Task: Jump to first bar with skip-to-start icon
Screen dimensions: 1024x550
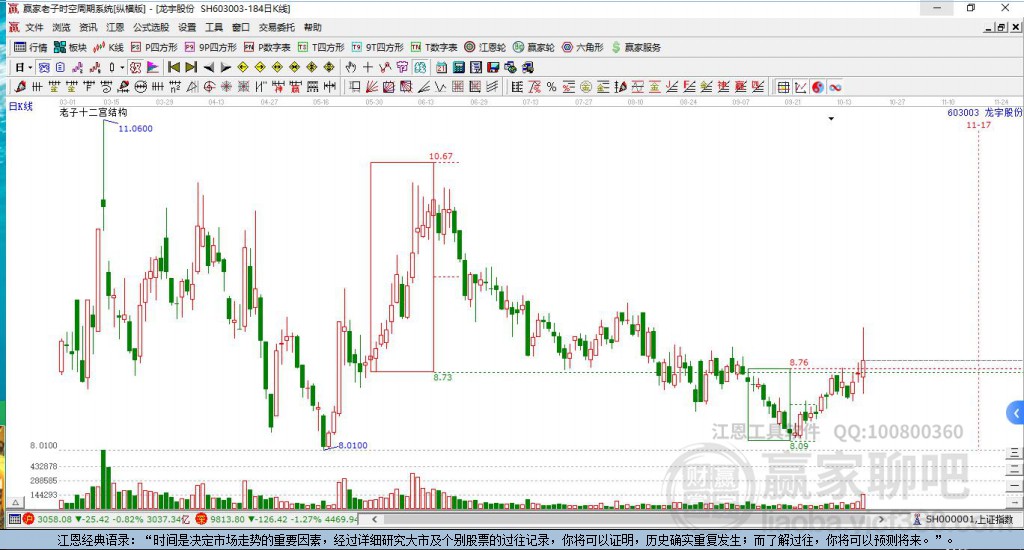Action: (x=174, y=67)
